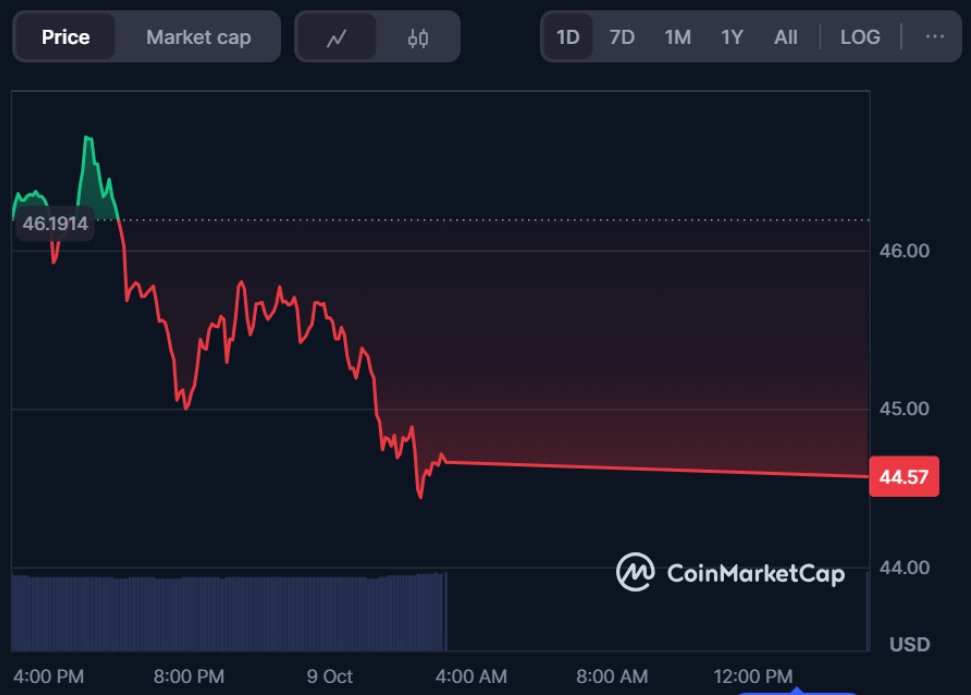
Task: Click the 8:00 PM time axis label
Action: click(x=188, y=677)
